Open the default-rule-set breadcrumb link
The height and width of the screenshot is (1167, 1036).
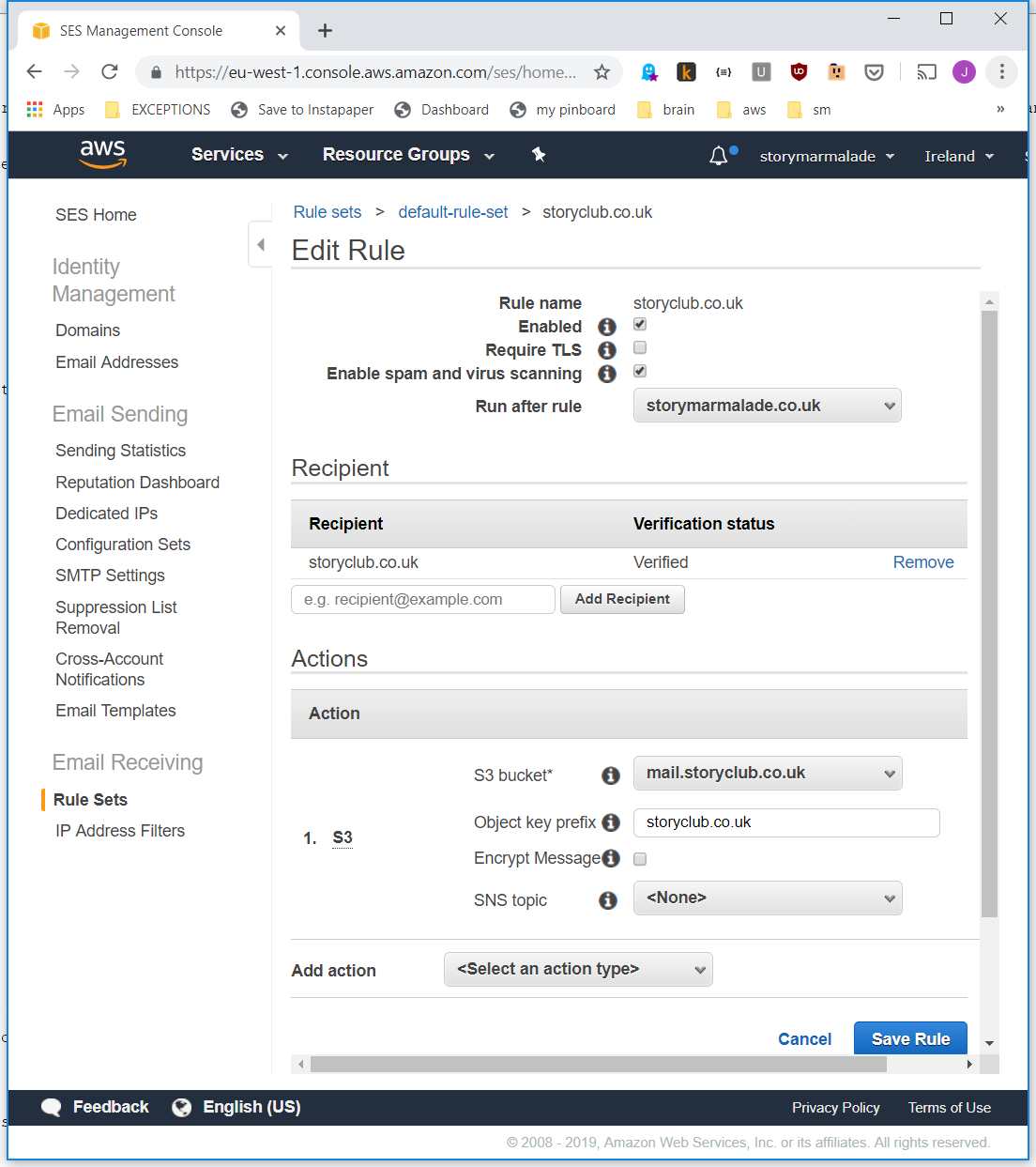pos(453,212)
